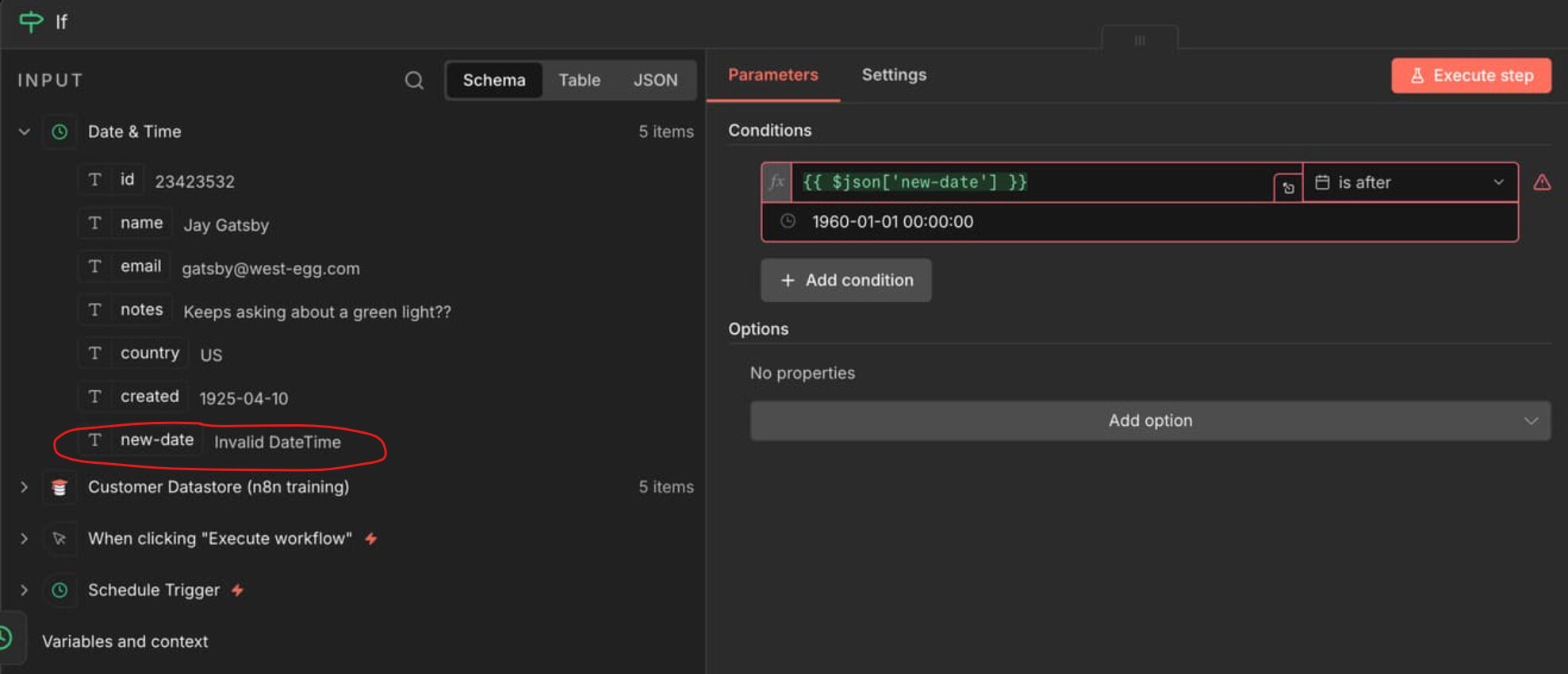Open the Settings tab
Image resolution: width=1568 pixels, height=674 pixels.
(894, 75)
